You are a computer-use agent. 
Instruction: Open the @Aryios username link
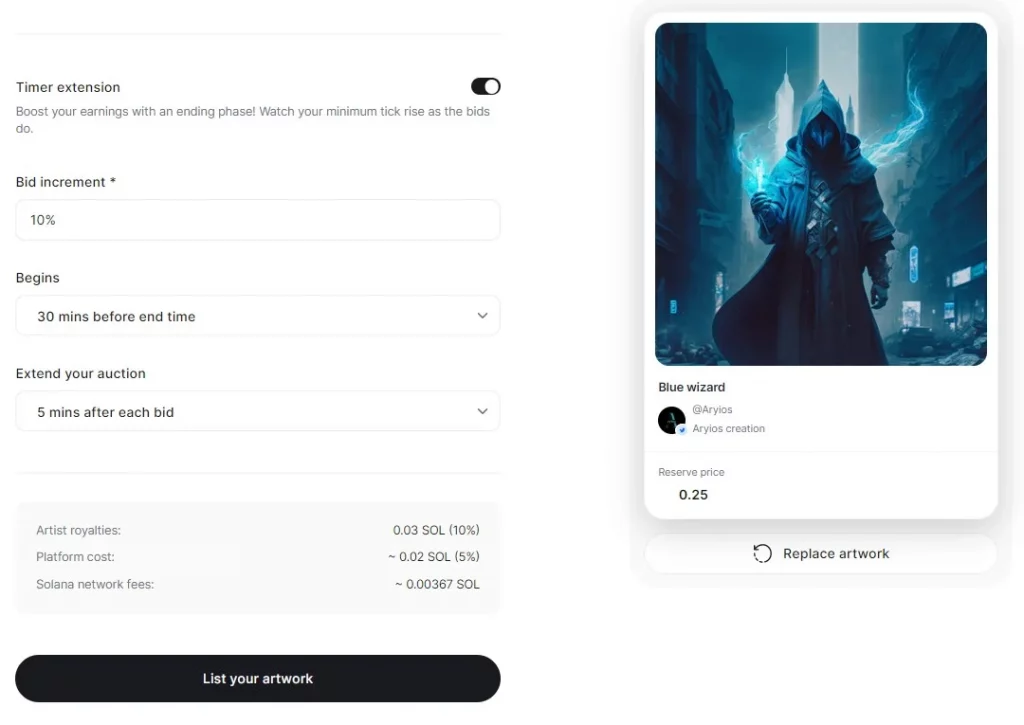[x=712, y=410]
